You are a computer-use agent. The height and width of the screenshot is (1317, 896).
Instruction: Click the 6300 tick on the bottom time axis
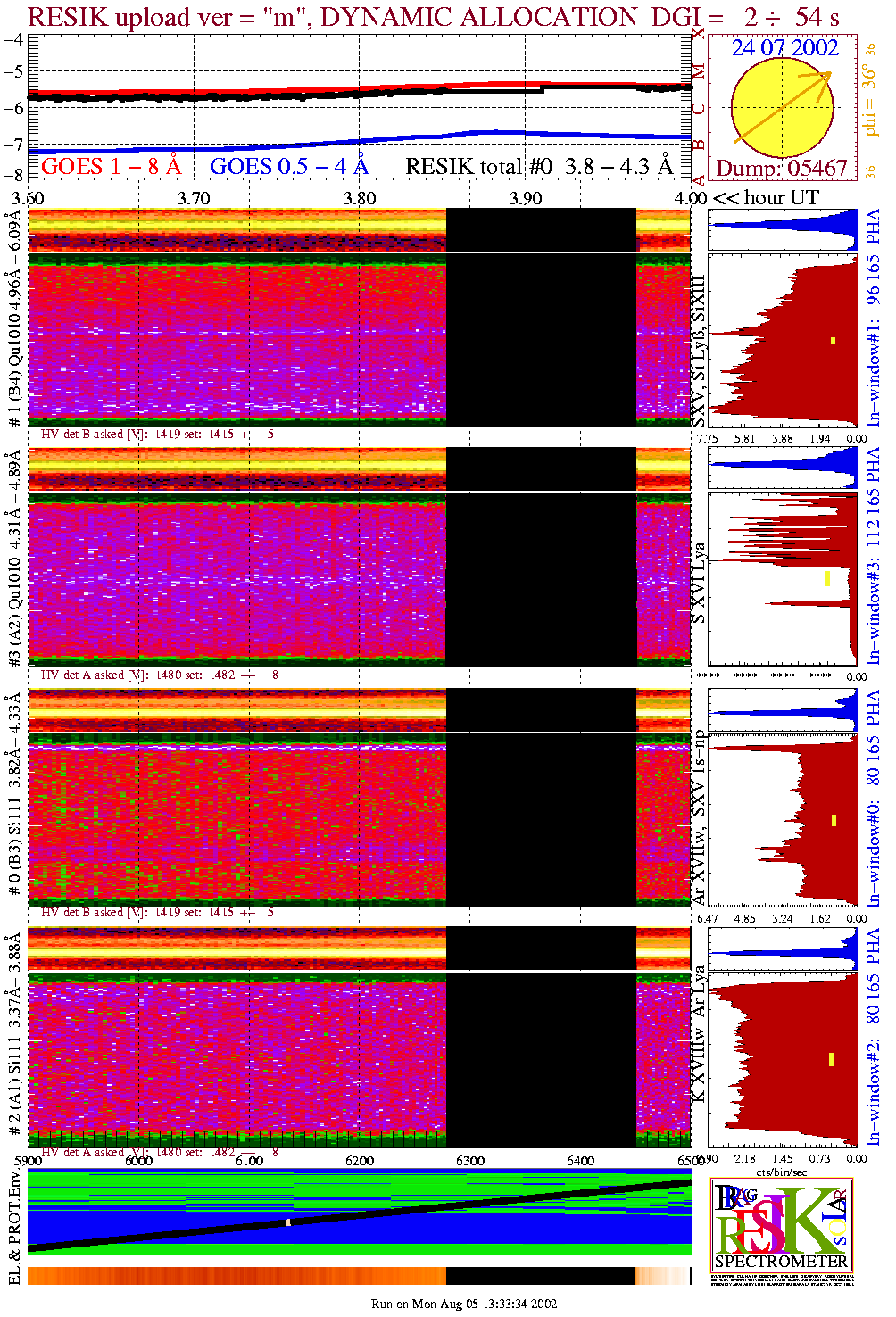pos(470,1161)
